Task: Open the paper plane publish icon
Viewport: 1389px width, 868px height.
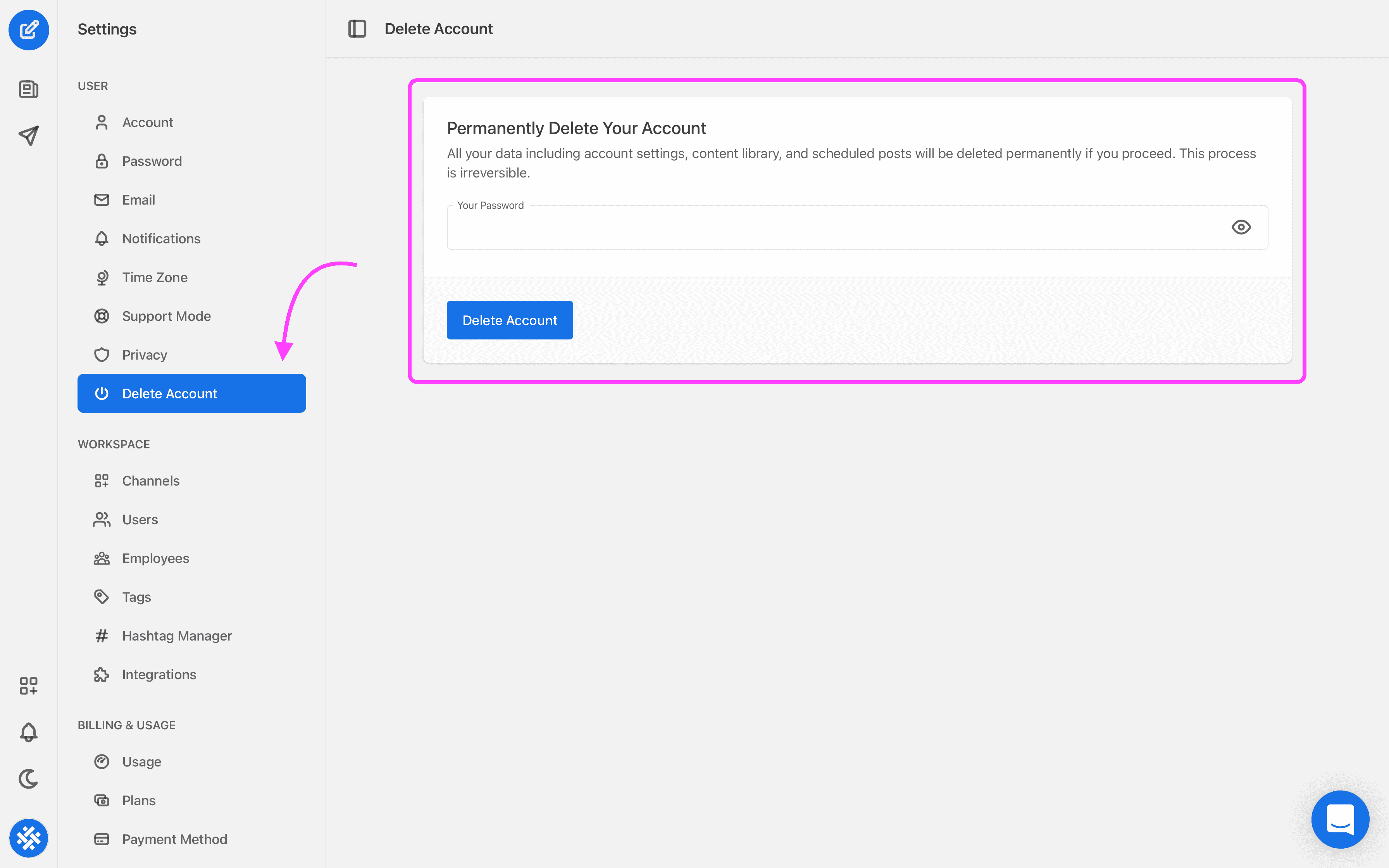Action: coord(29,136)
